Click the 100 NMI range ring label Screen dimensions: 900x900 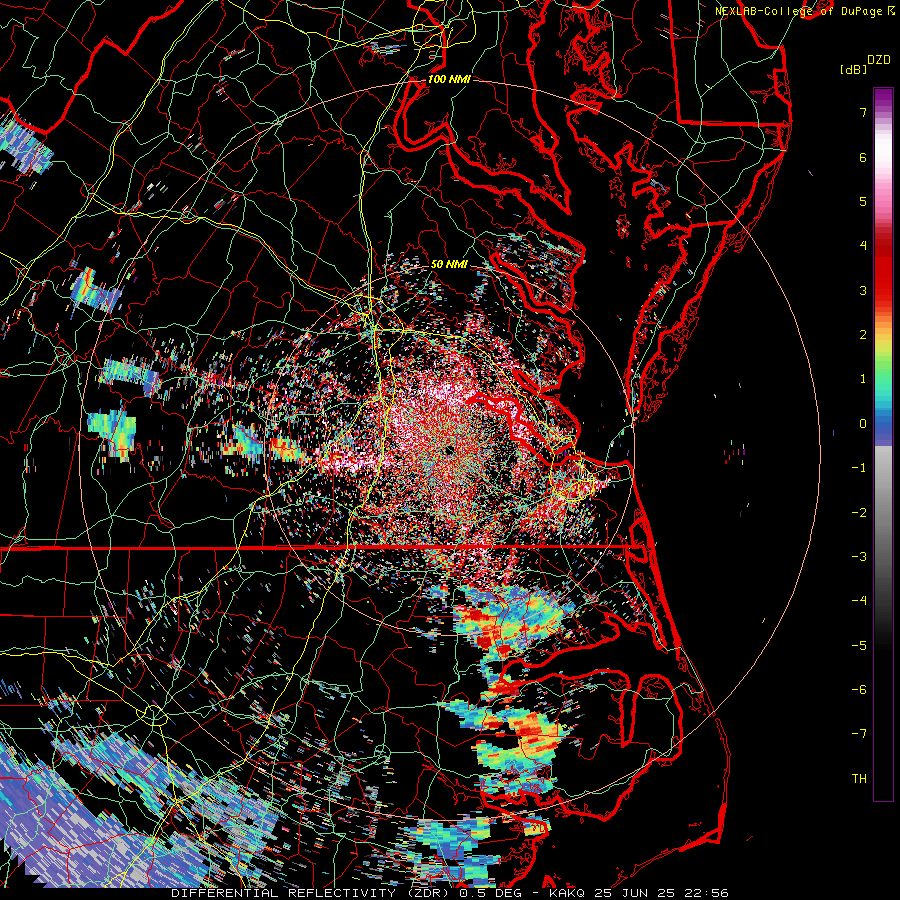449,79
